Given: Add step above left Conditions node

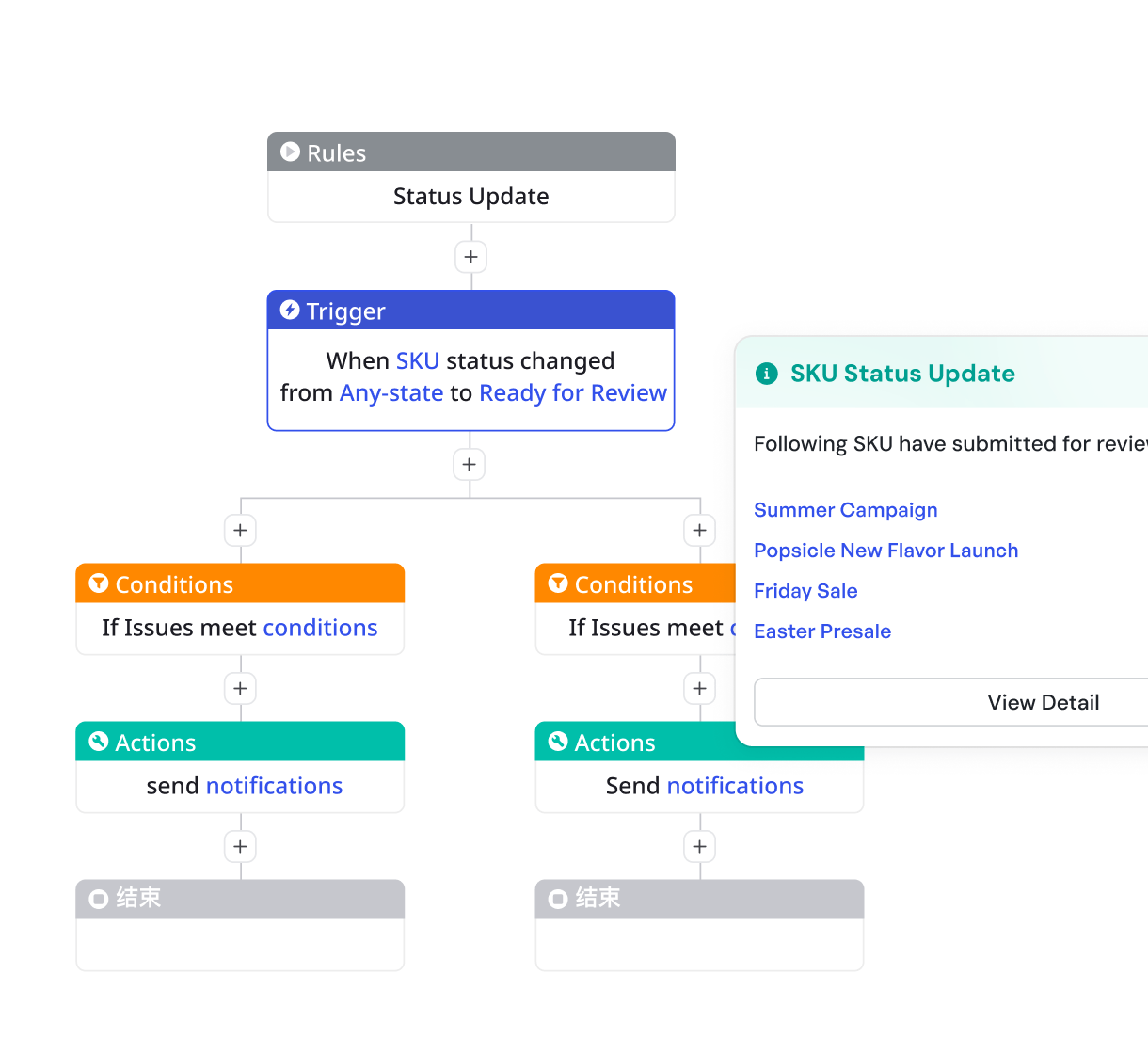Looking at the screenshot, I should (x=240, y=531).
